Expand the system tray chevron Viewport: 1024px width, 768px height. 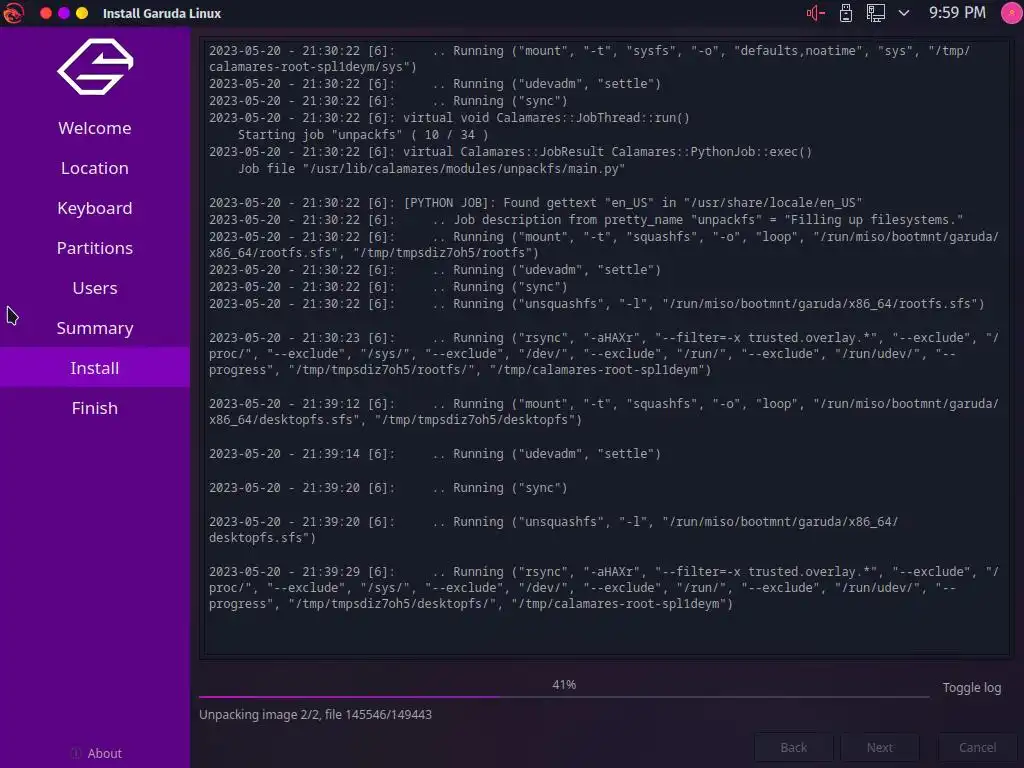point(904,13)
